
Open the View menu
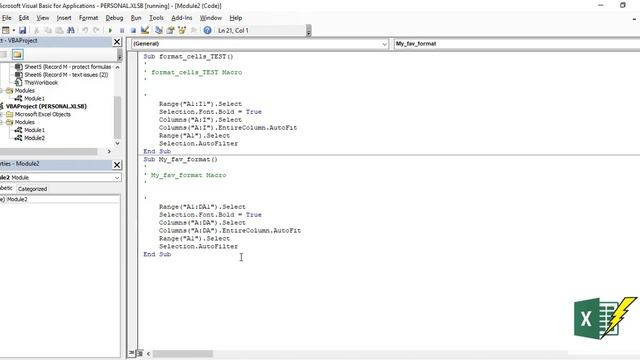[x=42, y=18]
